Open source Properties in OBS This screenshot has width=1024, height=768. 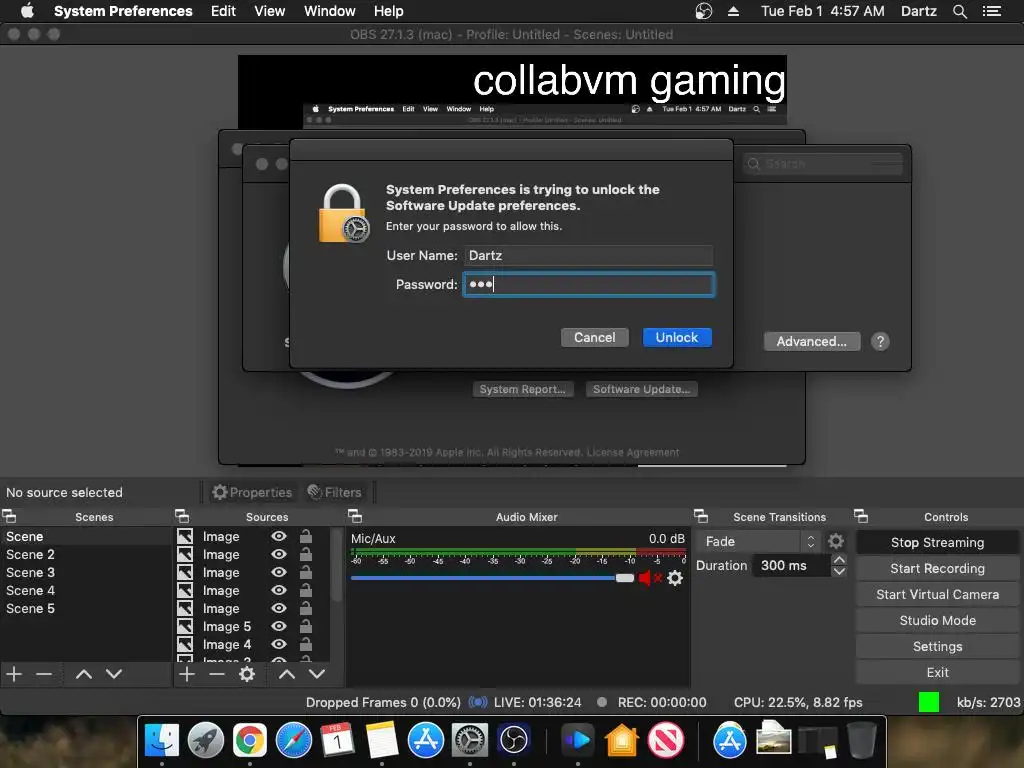click(252, 492)
